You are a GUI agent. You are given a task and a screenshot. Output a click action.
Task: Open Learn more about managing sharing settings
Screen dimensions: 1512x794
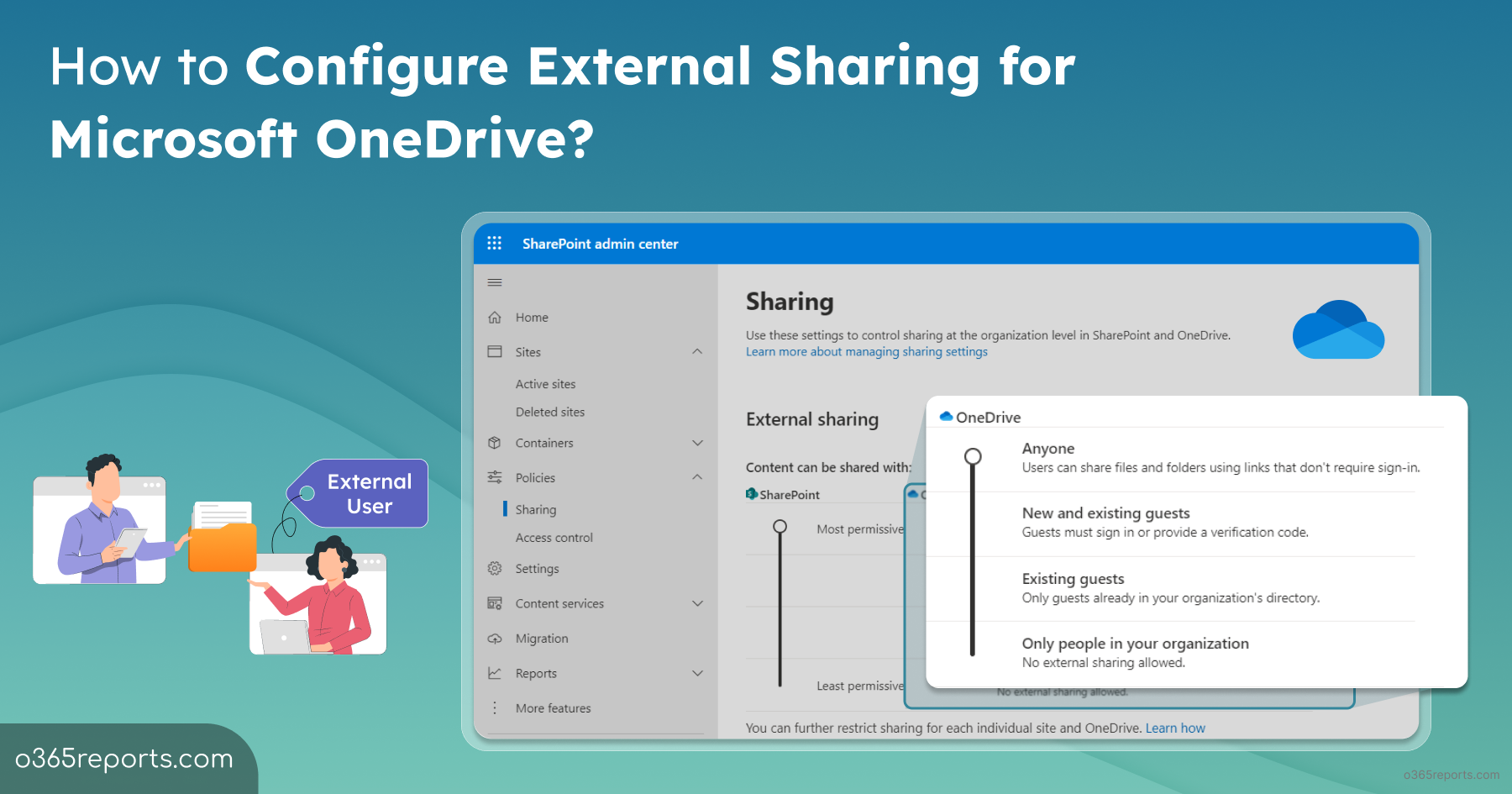pos(866,352)
